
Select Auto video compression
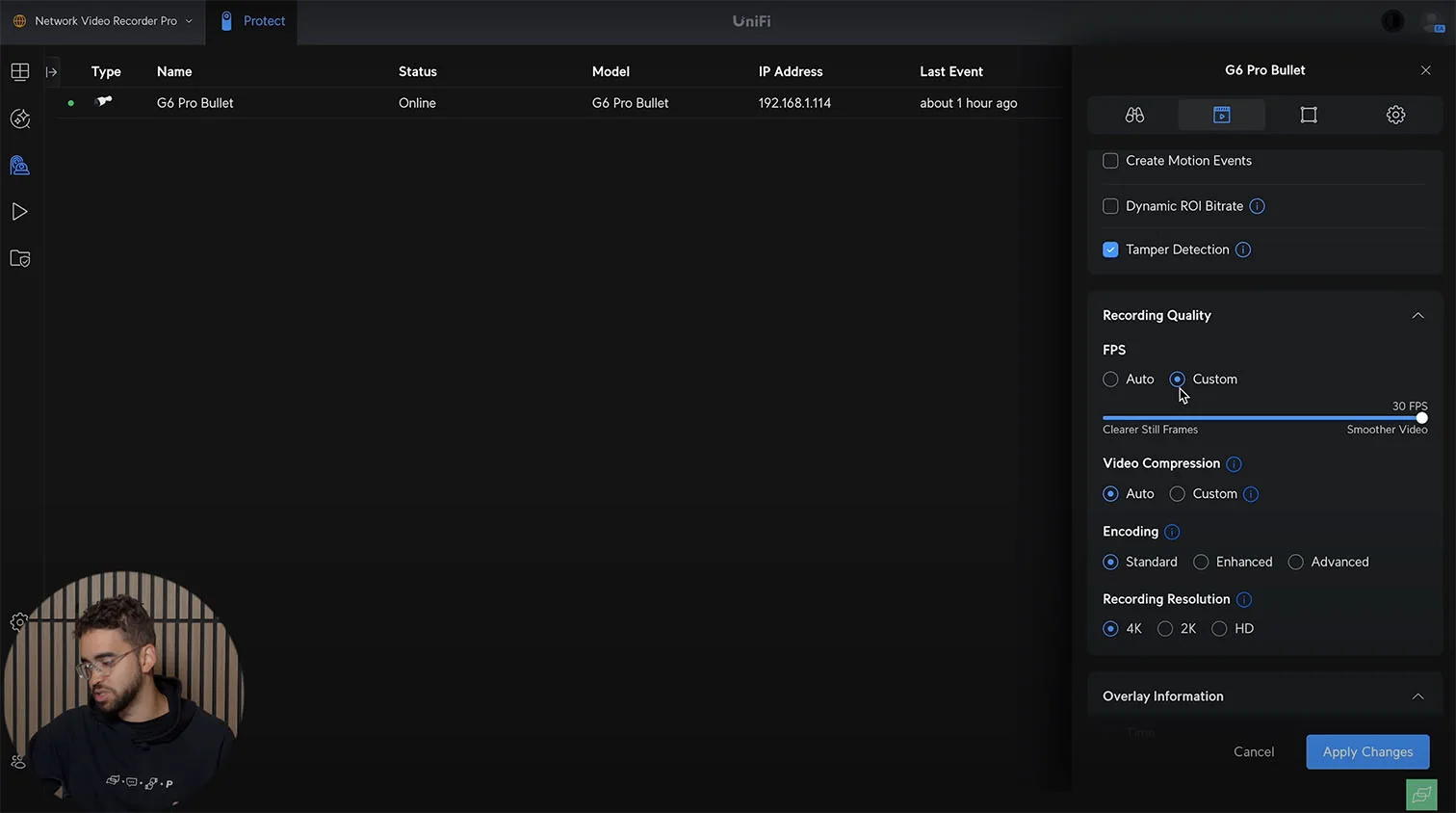tap(1110, 494)
